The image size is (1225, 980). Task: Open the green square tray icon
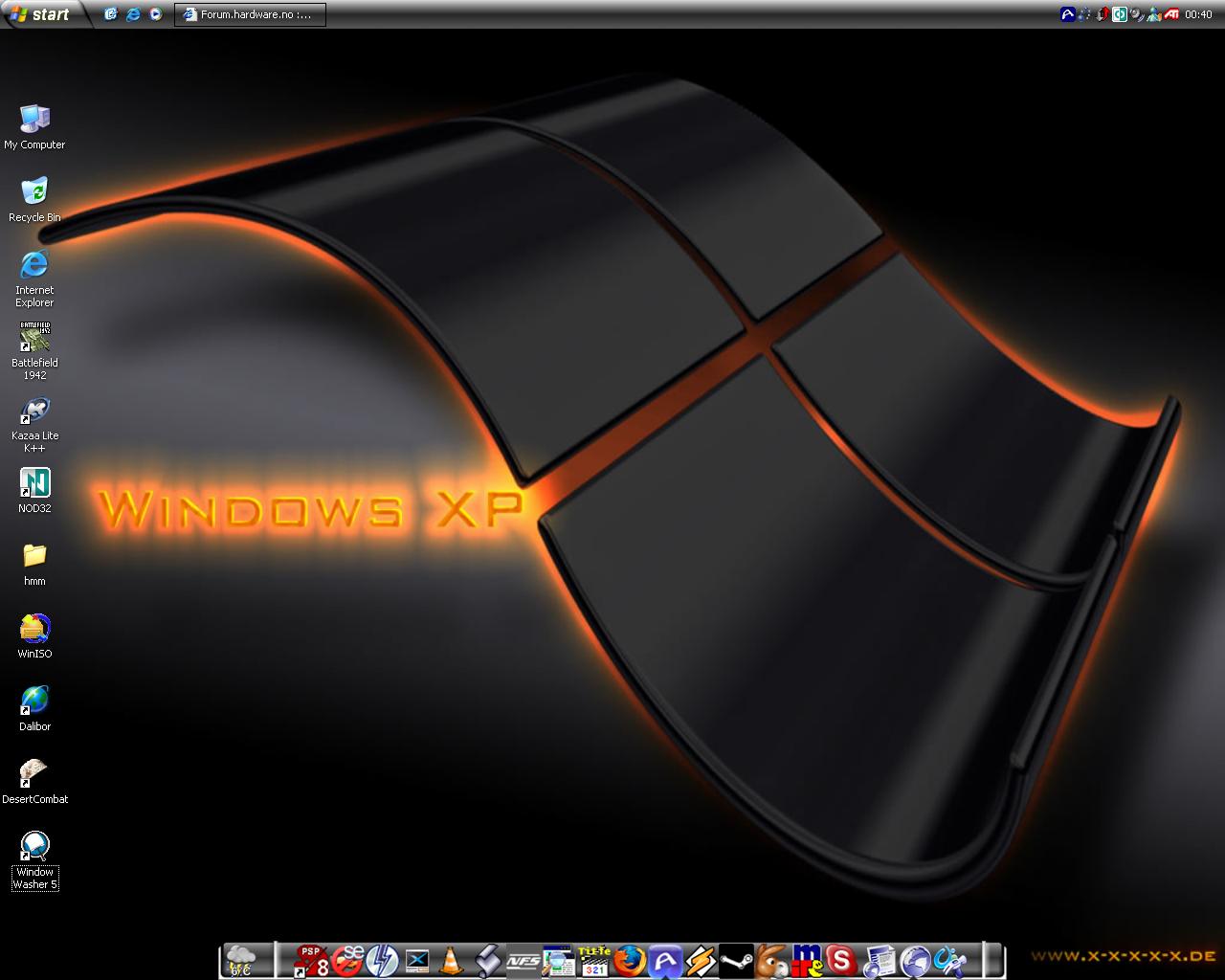click(x=1119, y=14)
